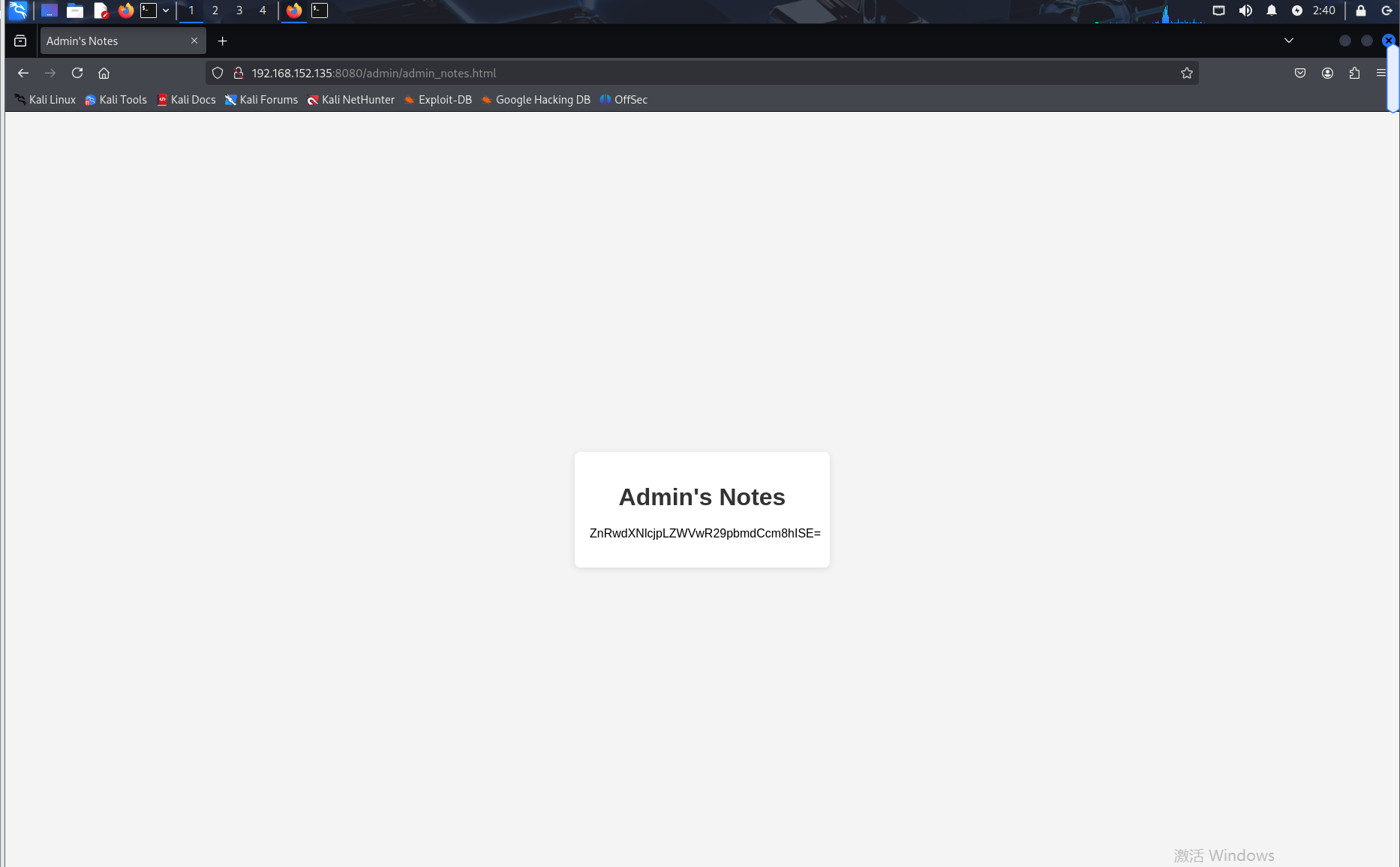
Task: Expand the list all tabs chevron
Action: pyautogui.click(x=1289, y=41)
